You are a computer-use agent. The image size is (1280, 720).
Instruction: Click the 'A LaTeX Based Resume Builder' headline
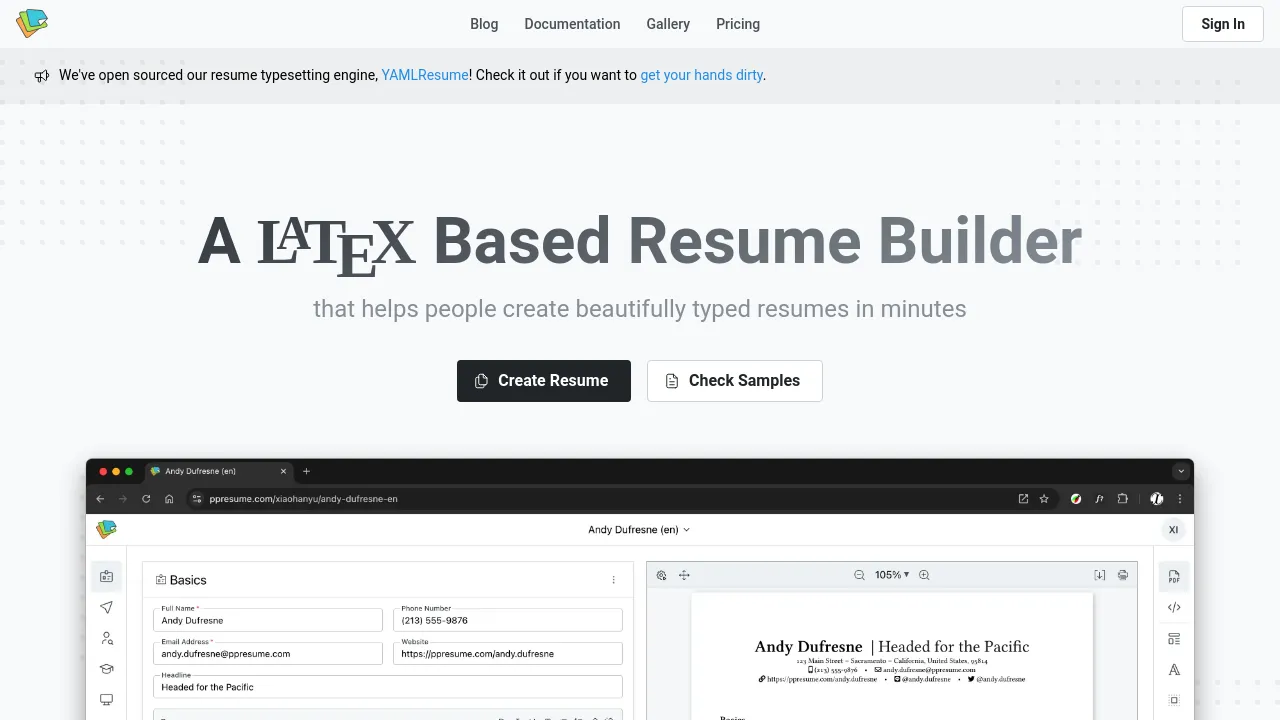[x=640, y=242]
